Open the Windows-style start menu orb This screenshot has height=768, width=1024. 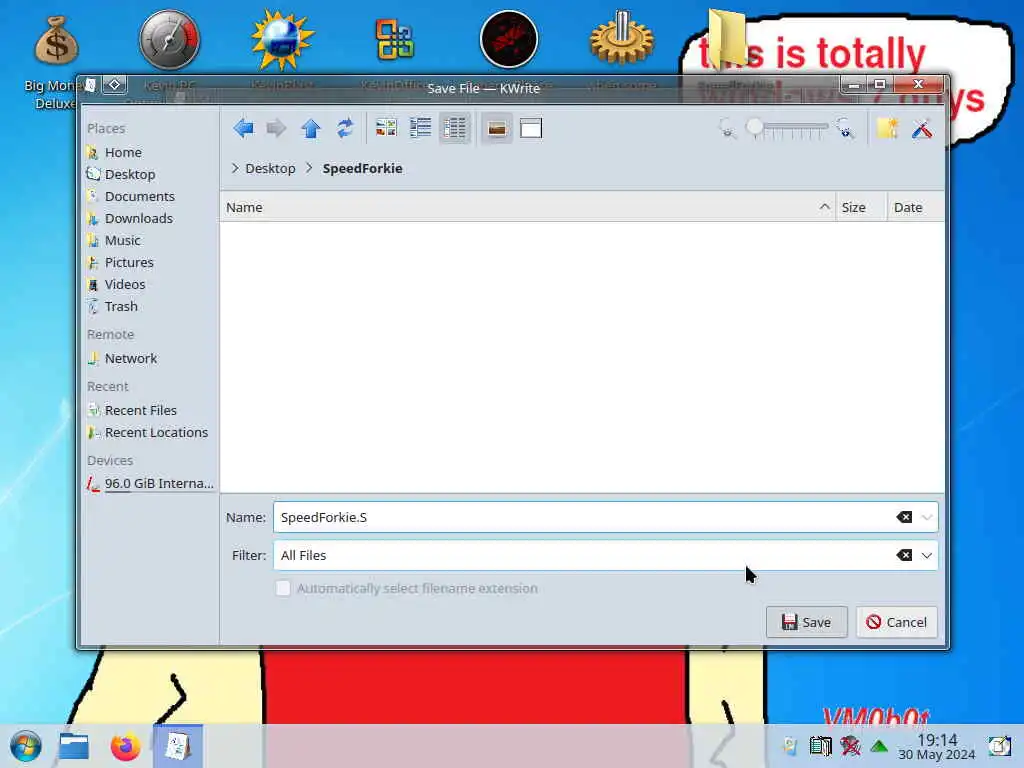[x=25, y=746]
